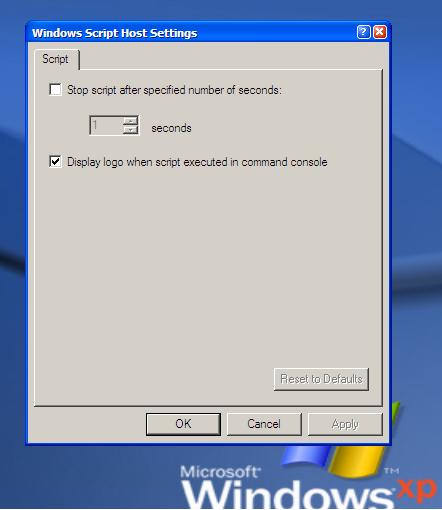The width and height of the screenshot is (442, 510).
Task: Click the question mark help button
Action: click(363, 32)
